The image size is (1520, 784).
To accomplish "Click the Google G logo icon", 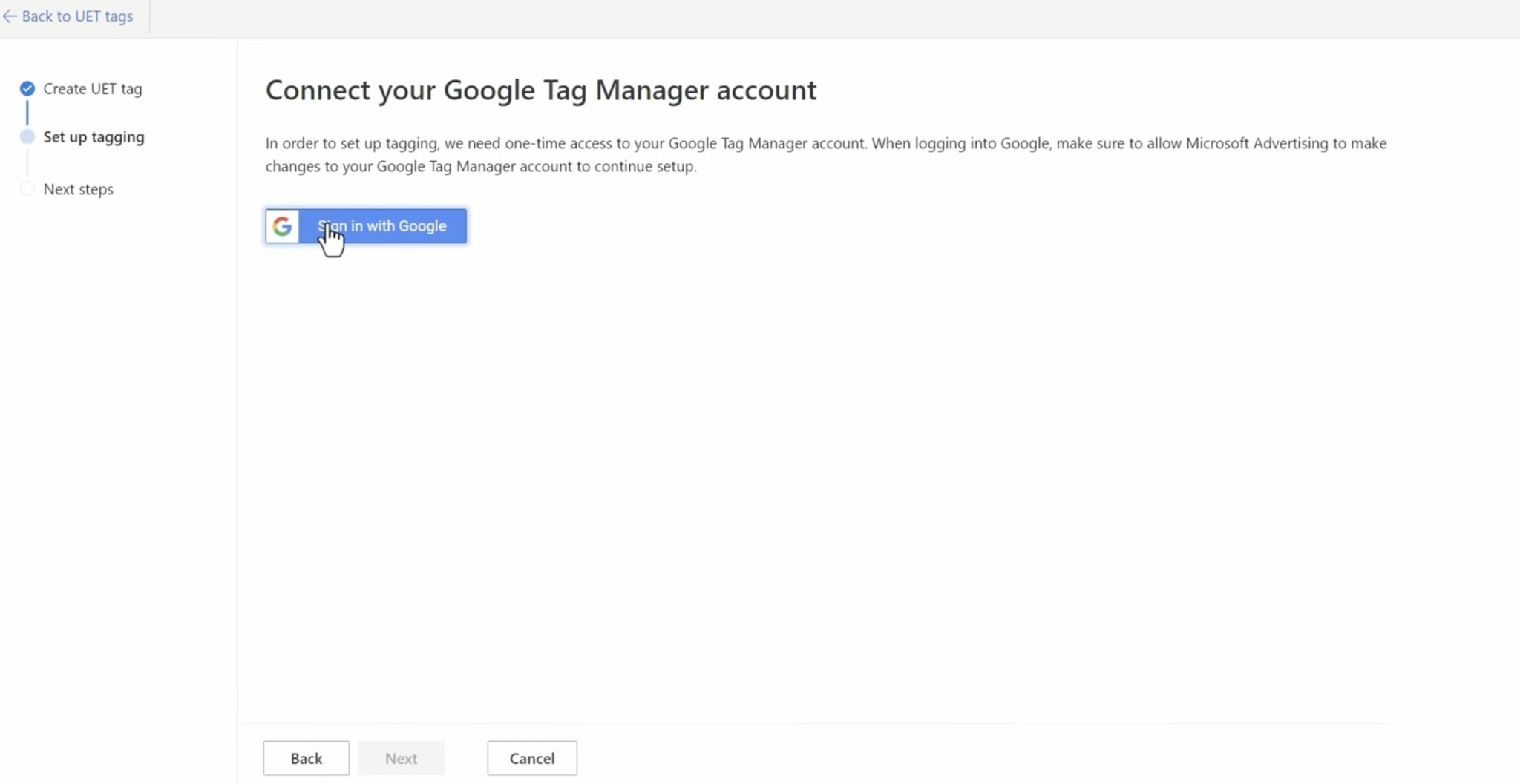I will 282,226.
